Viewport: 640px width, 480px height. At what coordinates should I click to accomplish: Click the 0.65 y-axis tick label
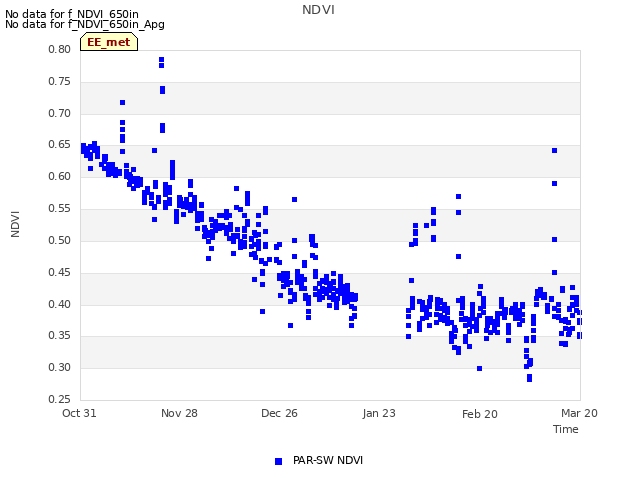point(60,144)
